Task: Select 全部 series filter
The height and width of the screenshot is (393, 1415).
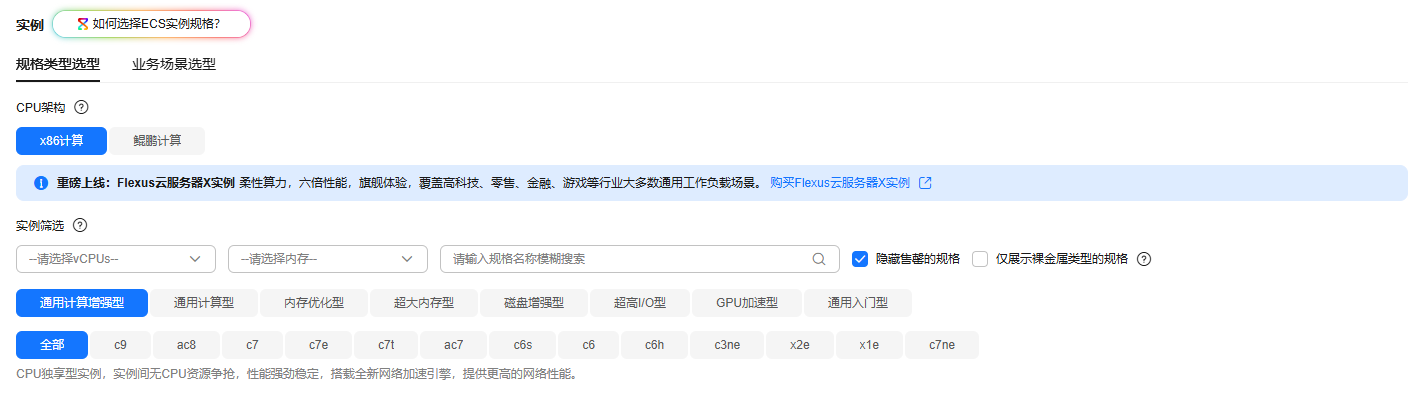Action: point(52,345)
